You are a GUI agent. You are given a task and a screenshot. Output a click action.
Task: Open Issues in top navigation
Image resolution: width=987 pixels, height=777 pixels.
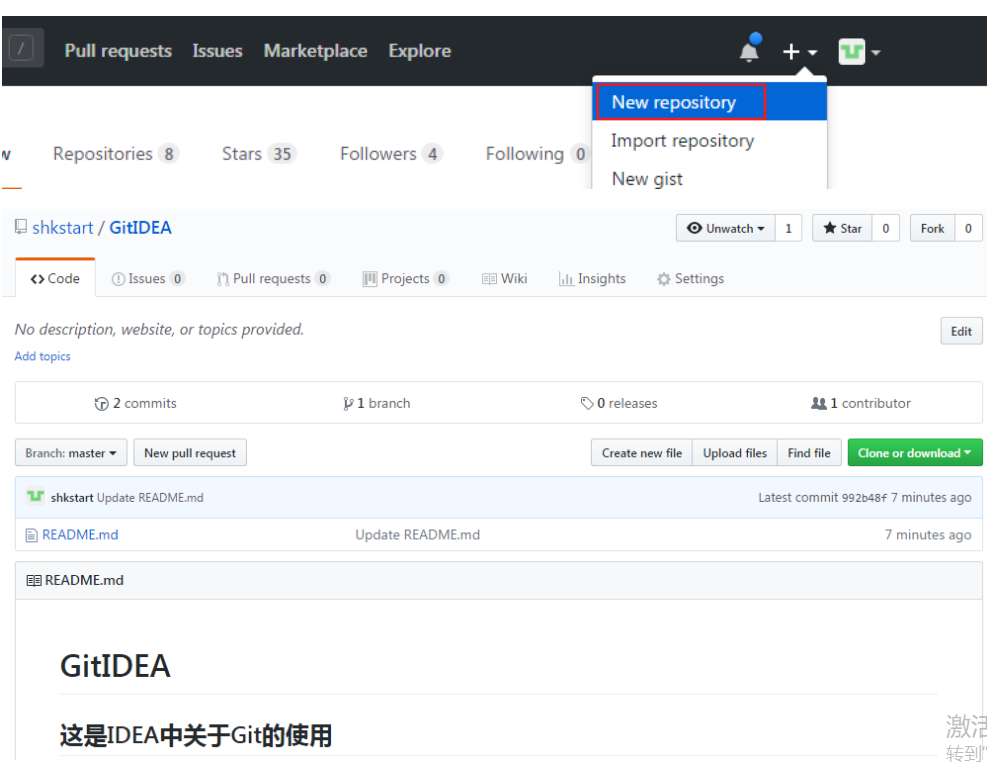pyautogui.click(x=217, y=50)
